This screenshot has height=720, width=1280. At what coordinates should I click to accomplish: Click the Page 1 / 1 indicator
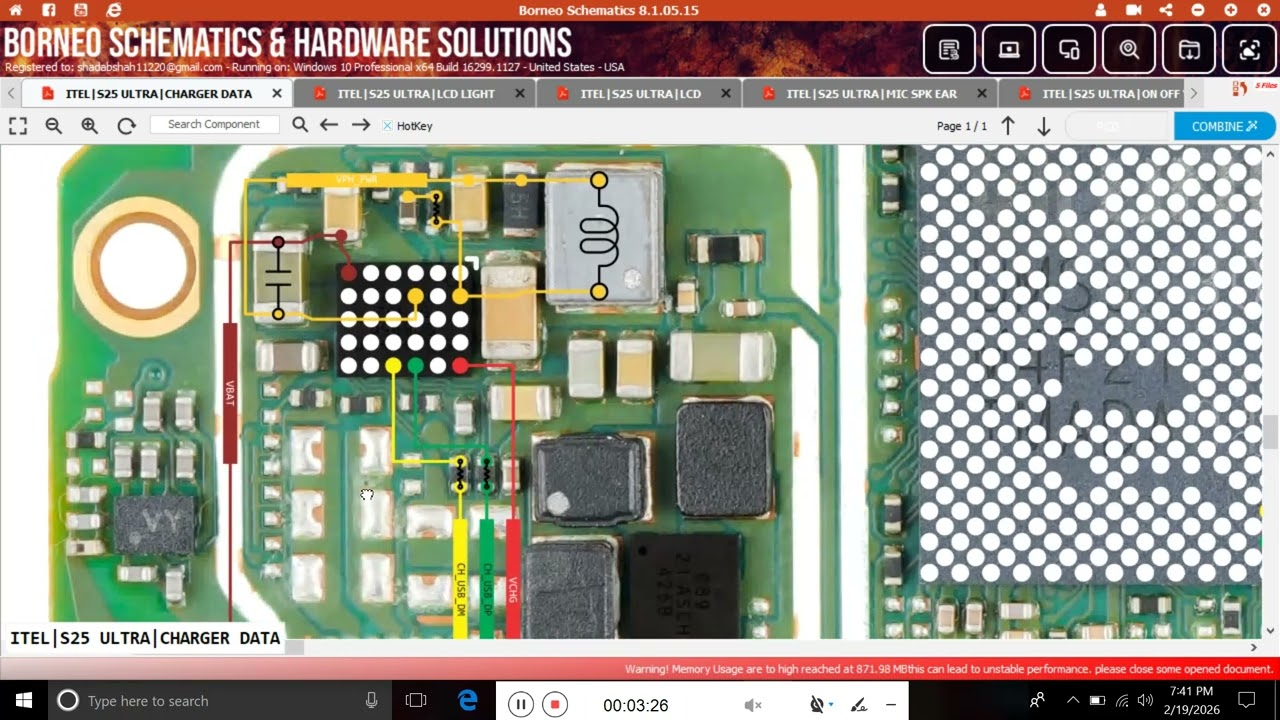pyautogui.click(x=961, y=126)
